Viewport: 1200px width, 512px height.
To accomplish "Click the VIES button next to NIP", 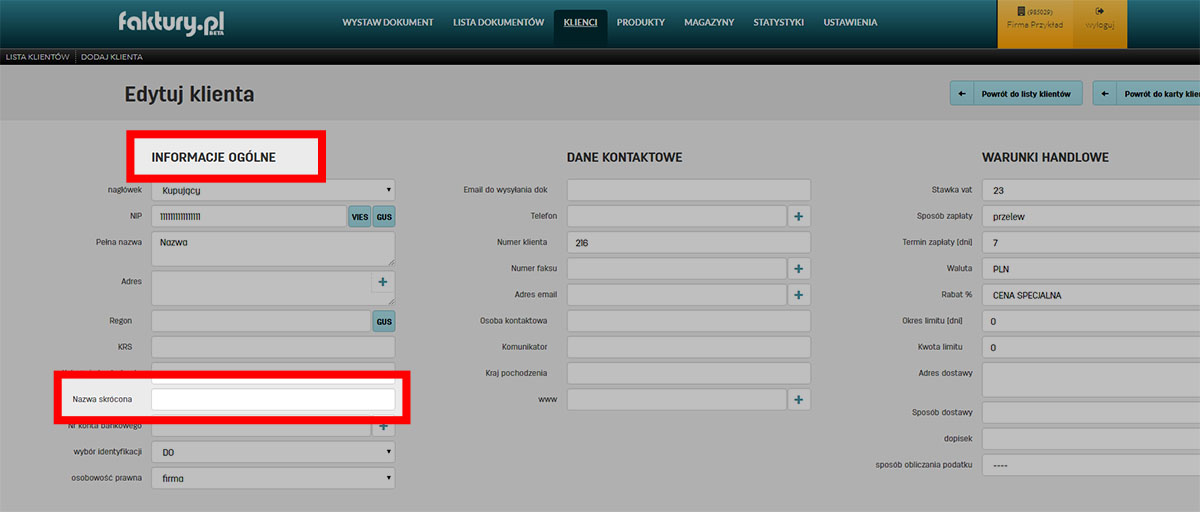I will [359, 216].
